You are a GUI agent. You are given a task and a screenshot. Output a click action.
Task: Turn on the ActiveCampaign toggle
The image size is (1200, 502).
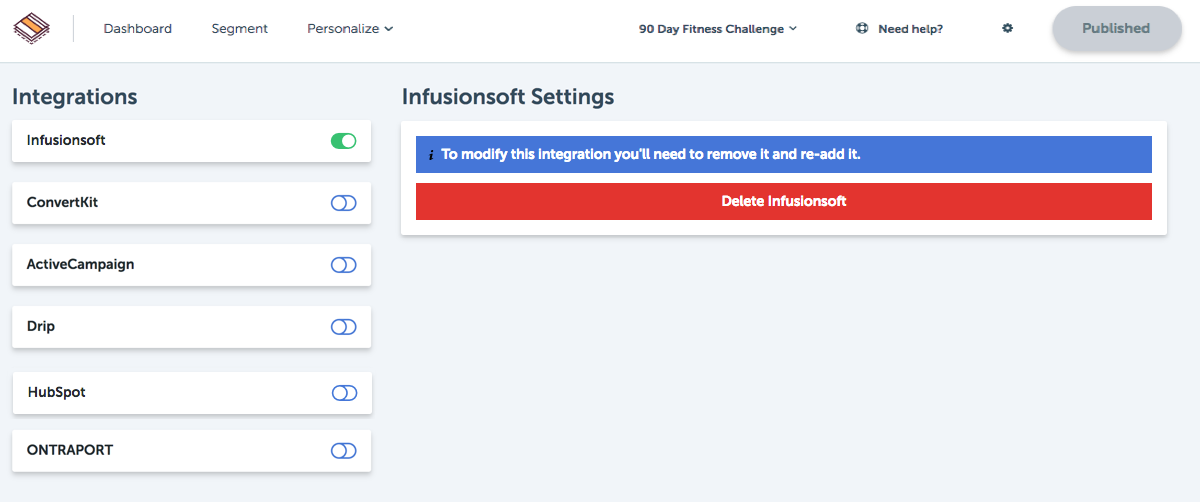click(x=344, y=265)
